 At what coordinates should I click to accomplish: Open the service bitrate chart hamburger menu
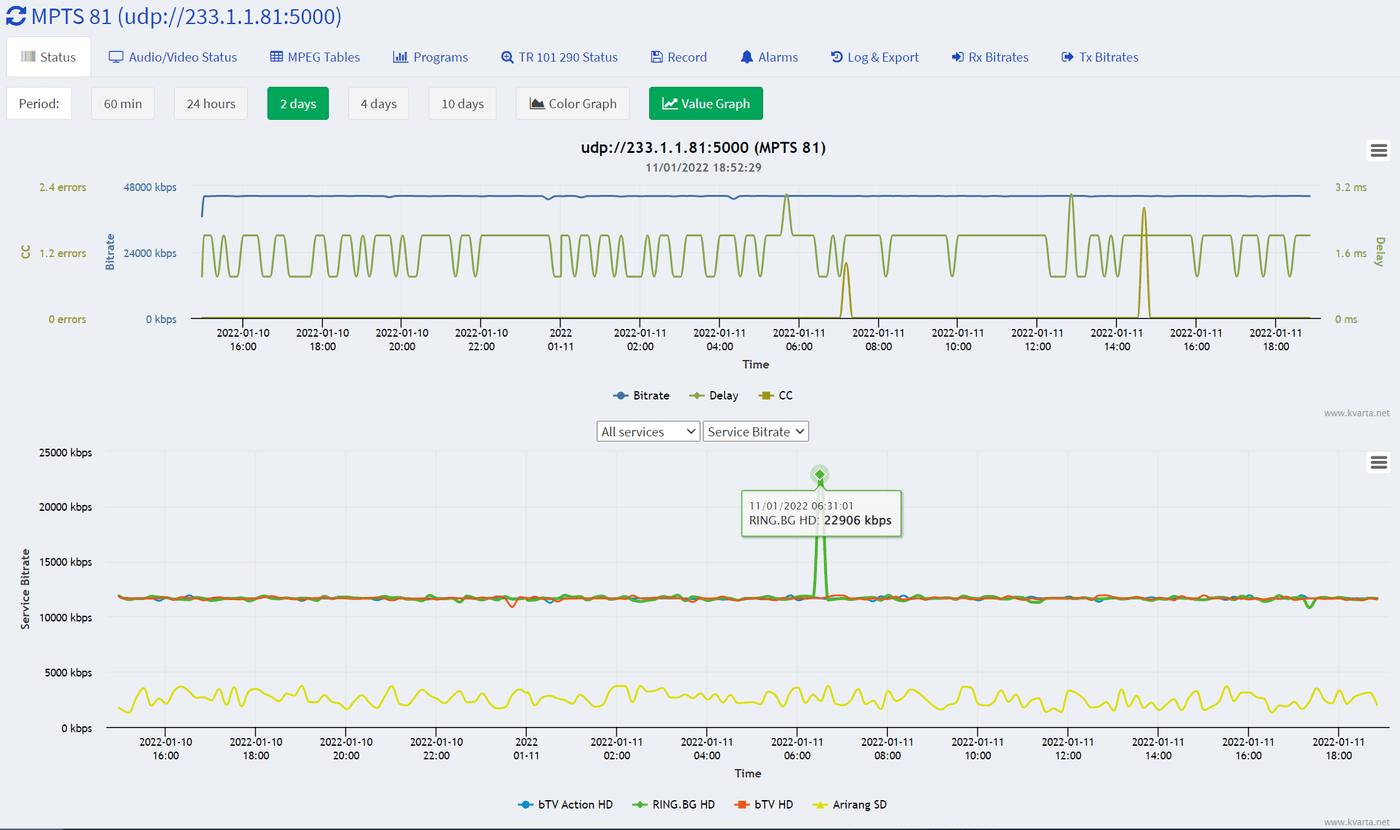1378,462
